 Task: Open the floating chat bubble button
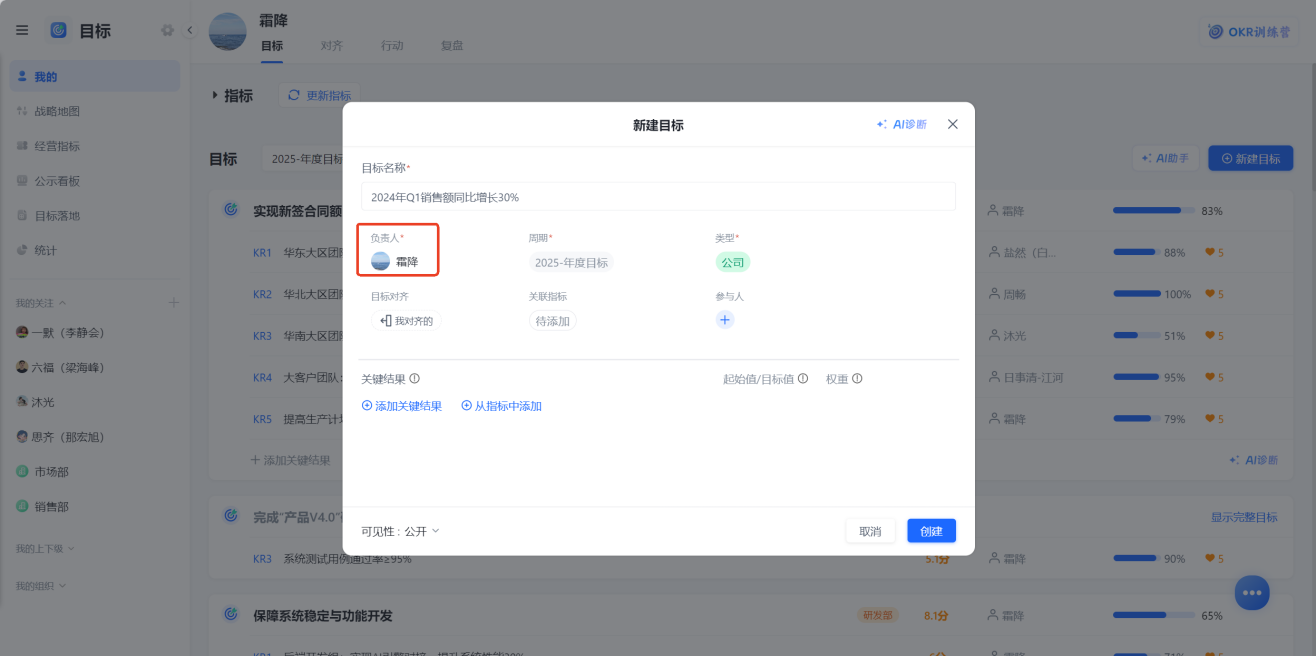1252,592
